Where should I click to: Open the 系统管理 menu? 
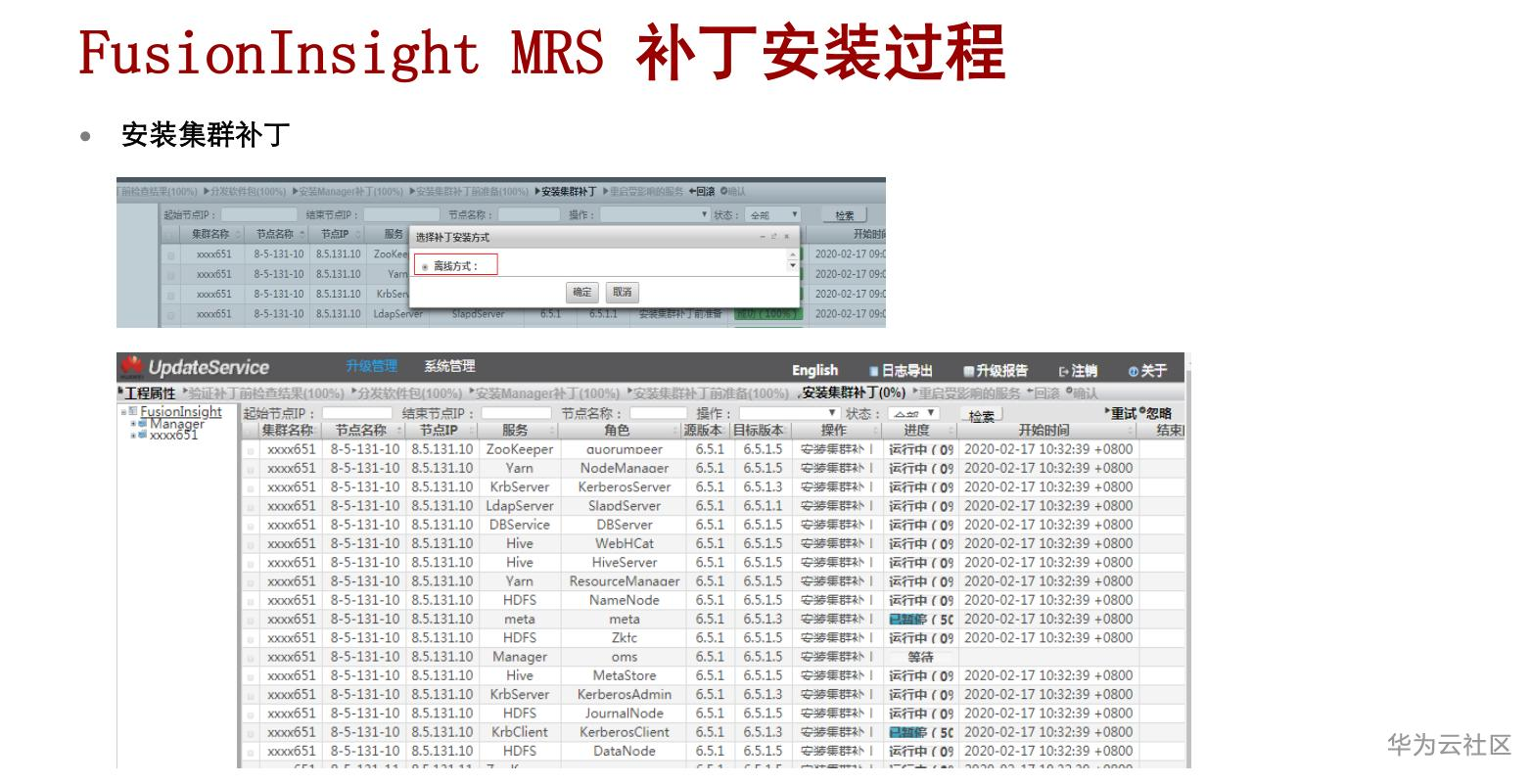[449, 366]
